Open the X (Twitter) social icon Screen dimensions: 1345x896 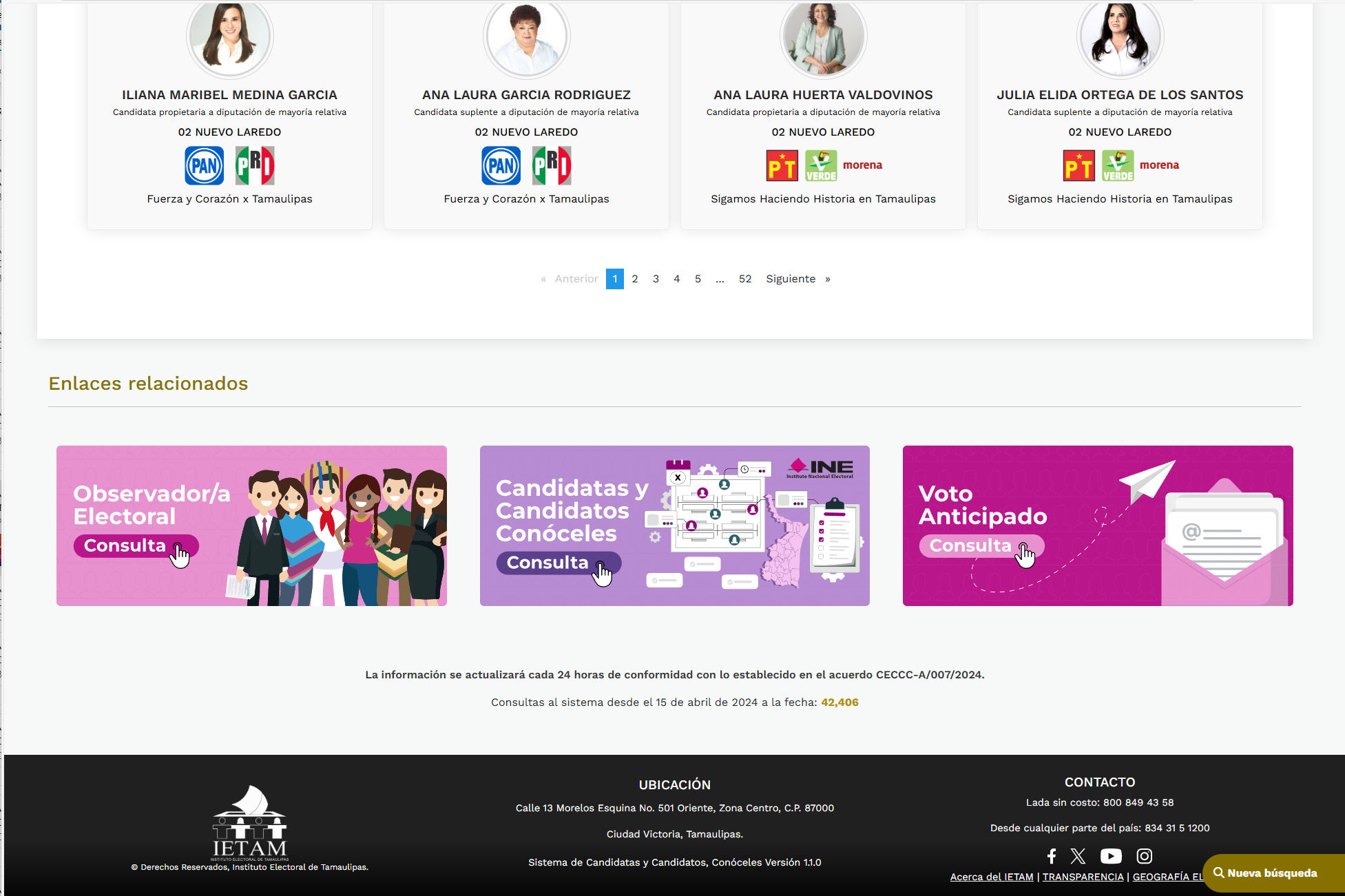[x=1078, y=856]
